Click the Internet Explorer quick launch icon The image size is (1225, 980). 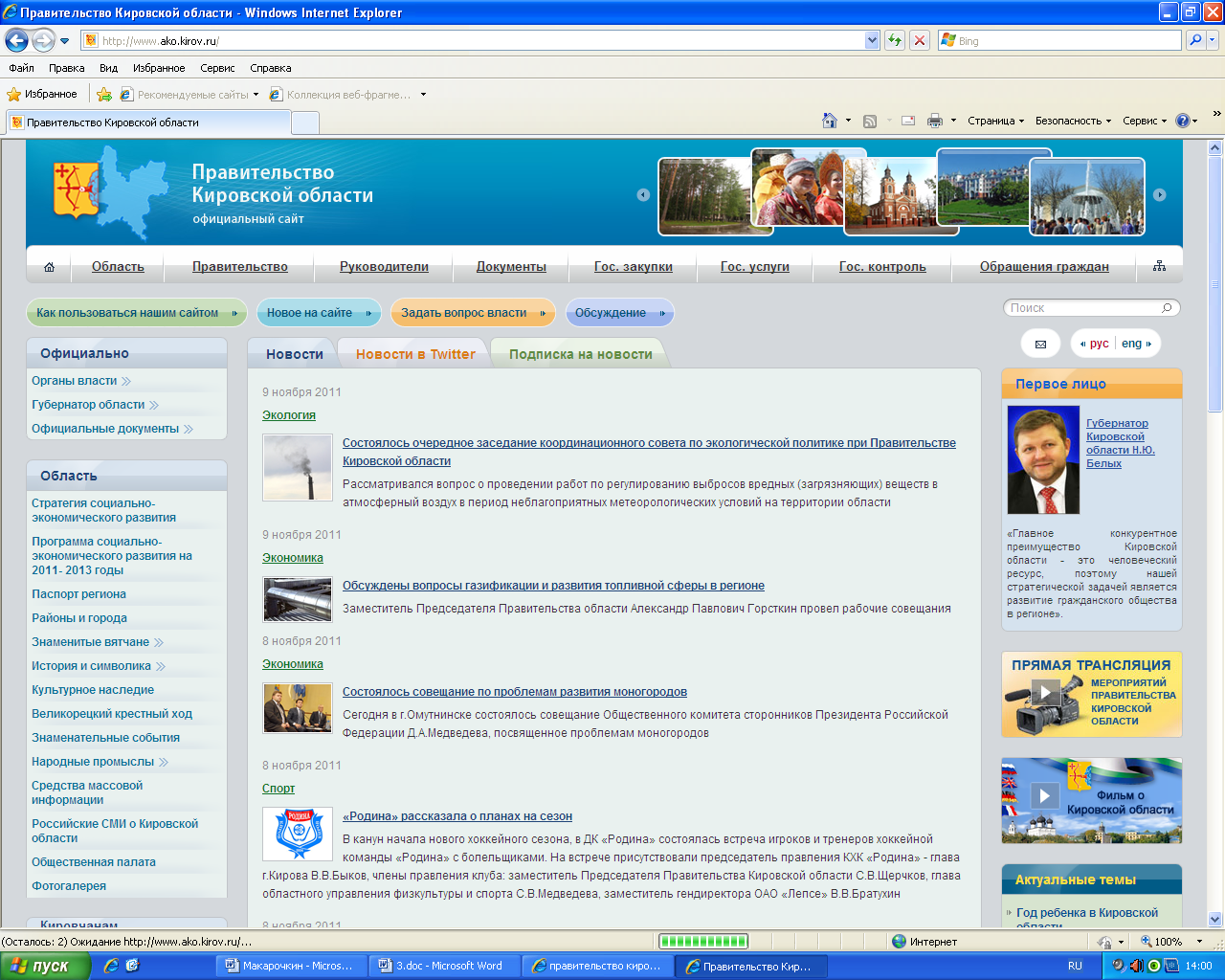111,966
